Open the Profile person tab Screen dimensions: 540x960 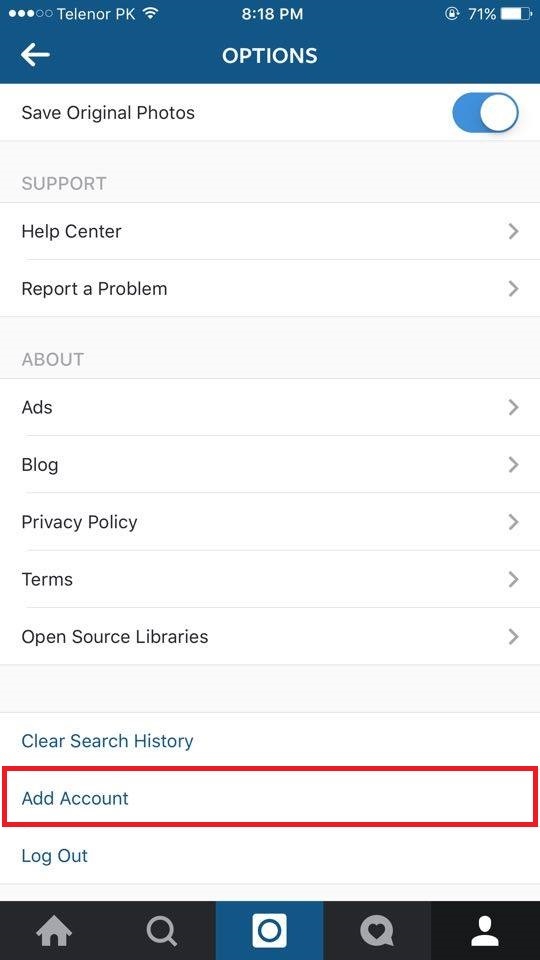point(486,931)
